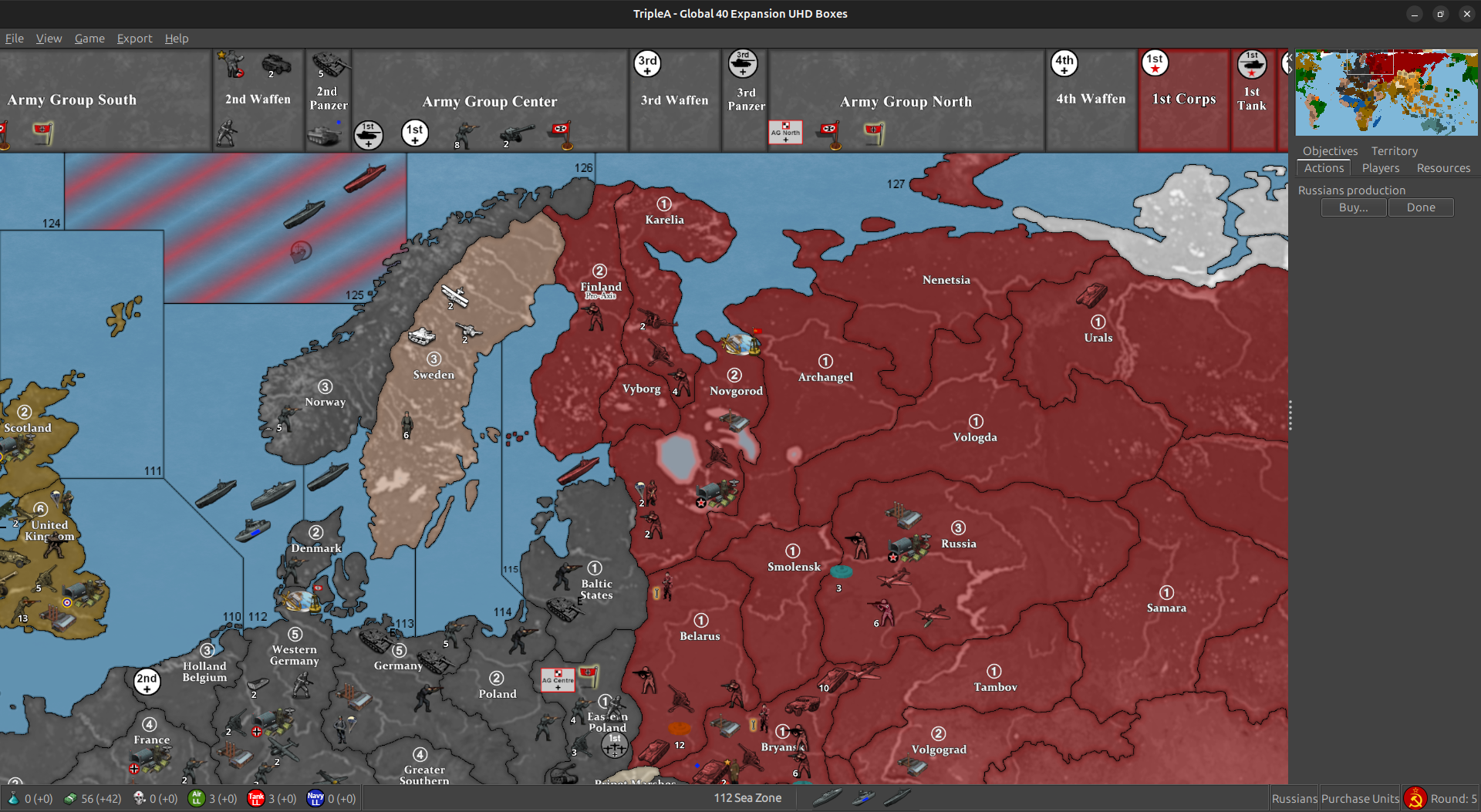Click the 'Round: 5' status text

point(1453,799)
